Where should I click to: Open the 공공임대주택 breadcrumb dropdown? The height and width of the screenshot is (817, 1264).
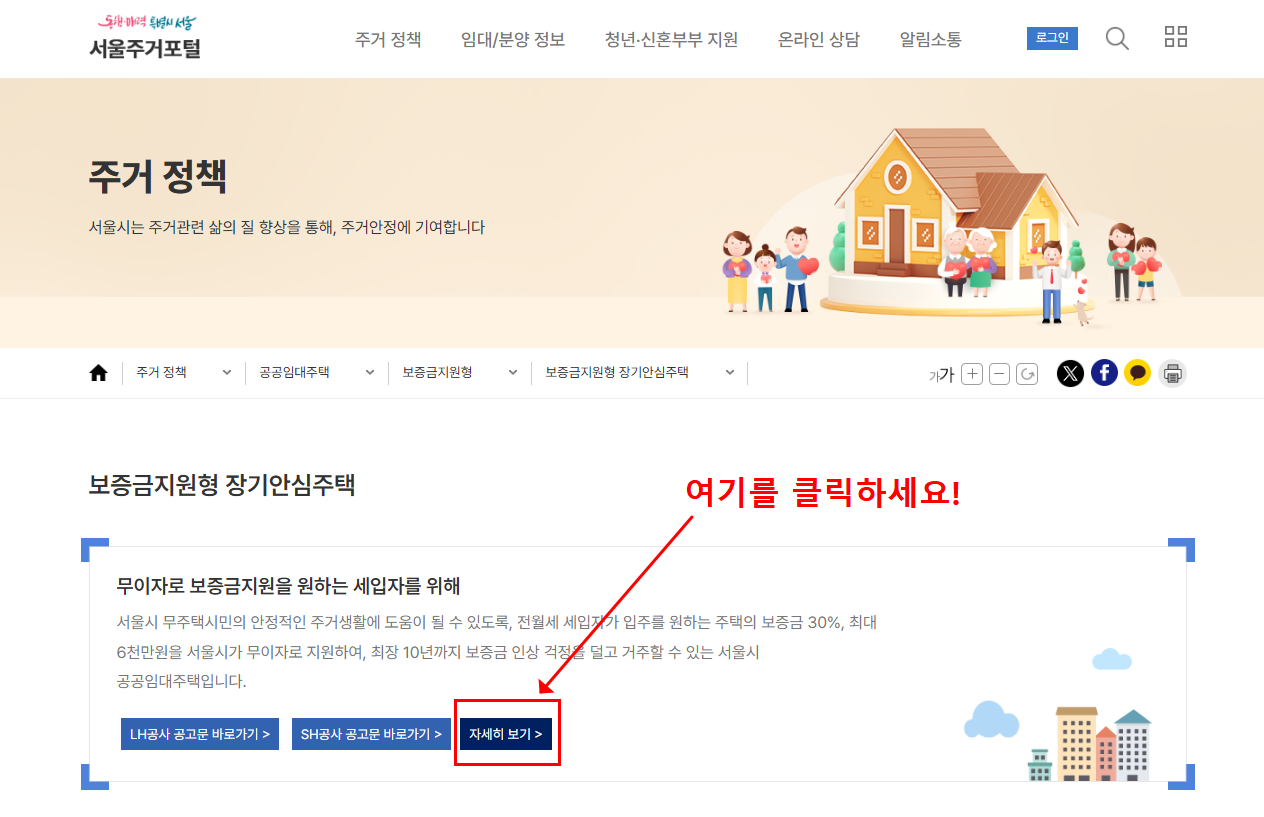[x=369, y=372]
